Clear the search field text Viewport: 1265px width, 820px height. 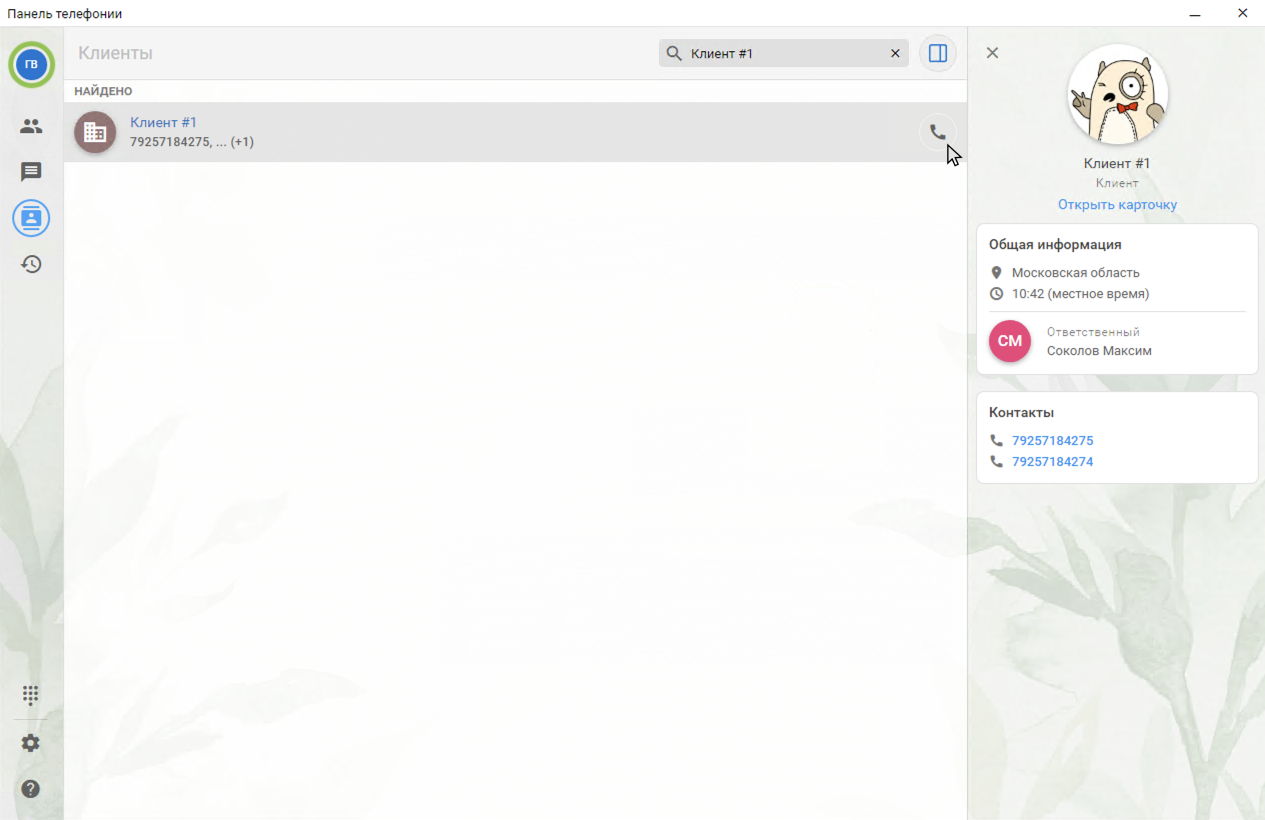pos(895,54)
